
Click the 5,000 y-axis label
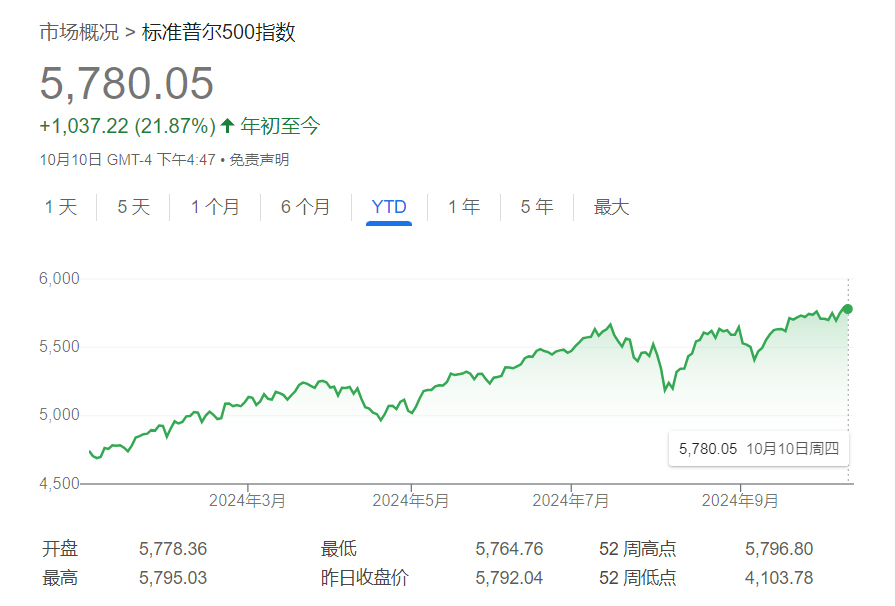coord(59,414)
